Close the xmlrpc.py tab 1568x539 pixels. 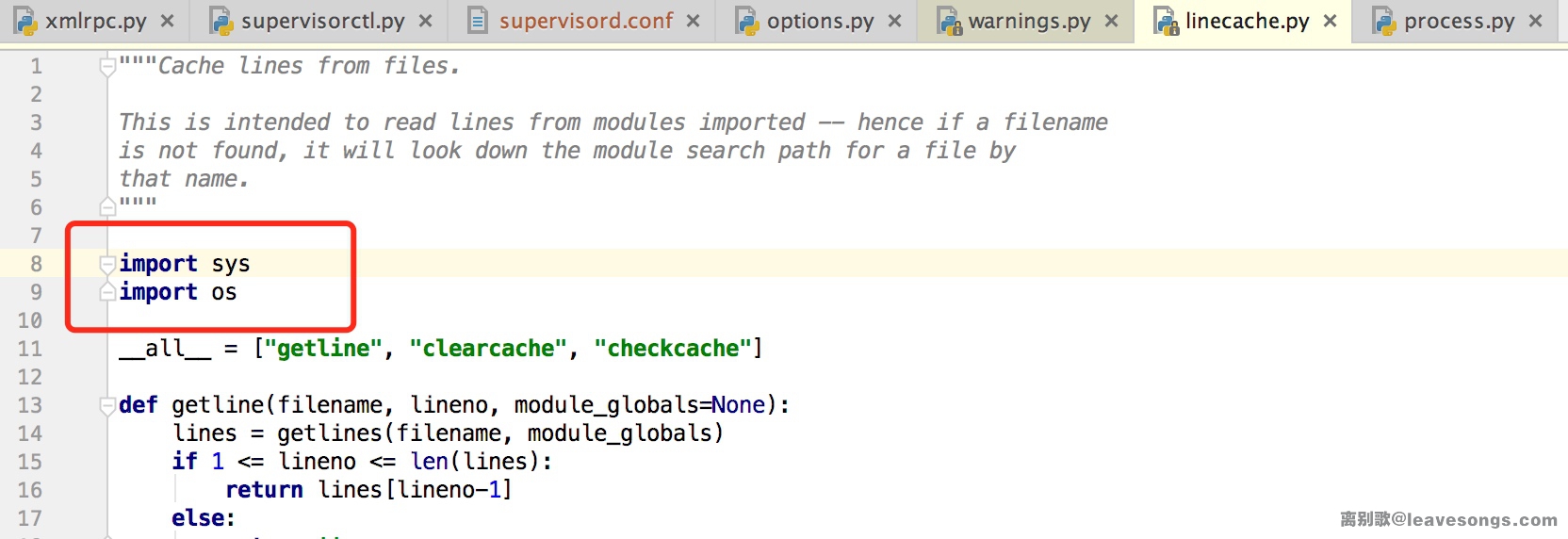167,21
